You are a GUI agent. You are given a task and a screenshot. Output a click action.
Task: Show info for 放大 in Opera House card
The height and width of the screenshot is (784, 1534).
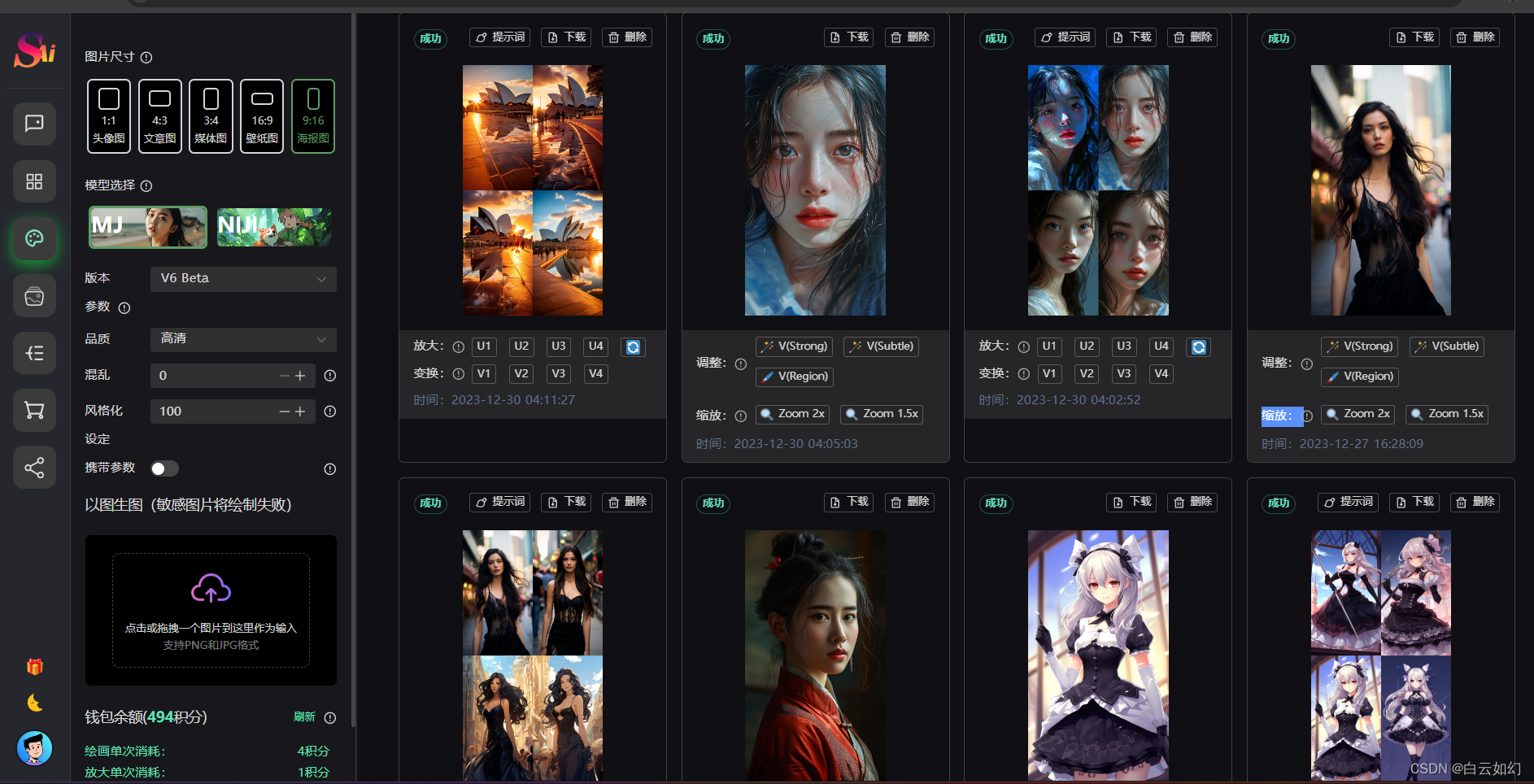pyautogui.click(x=459, y=347)
